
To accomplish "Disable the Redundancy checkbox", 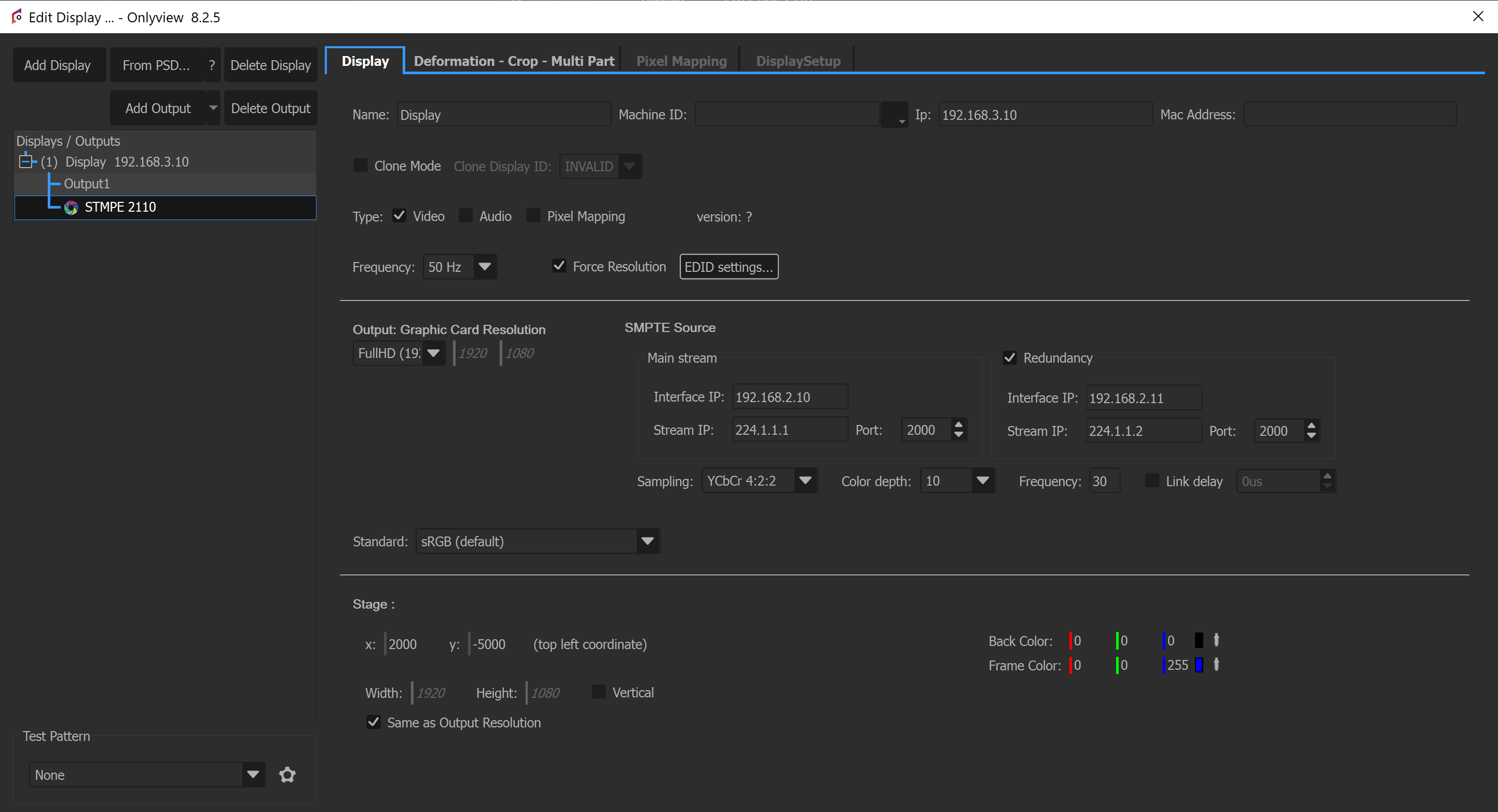I will tap(1010, 357).
